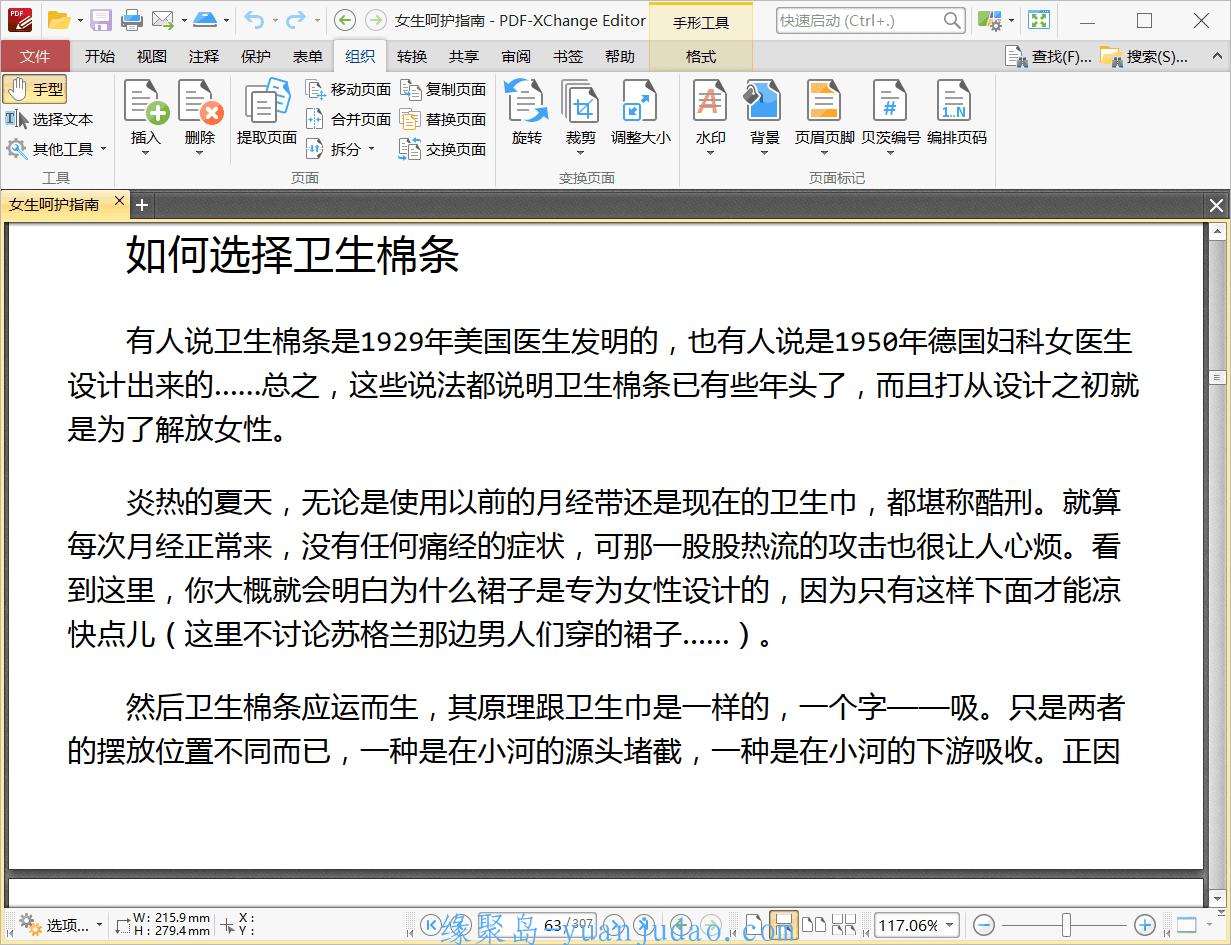Send document by email icon
The height and width of the screenshot is (945, 1231).
(163, 20)
